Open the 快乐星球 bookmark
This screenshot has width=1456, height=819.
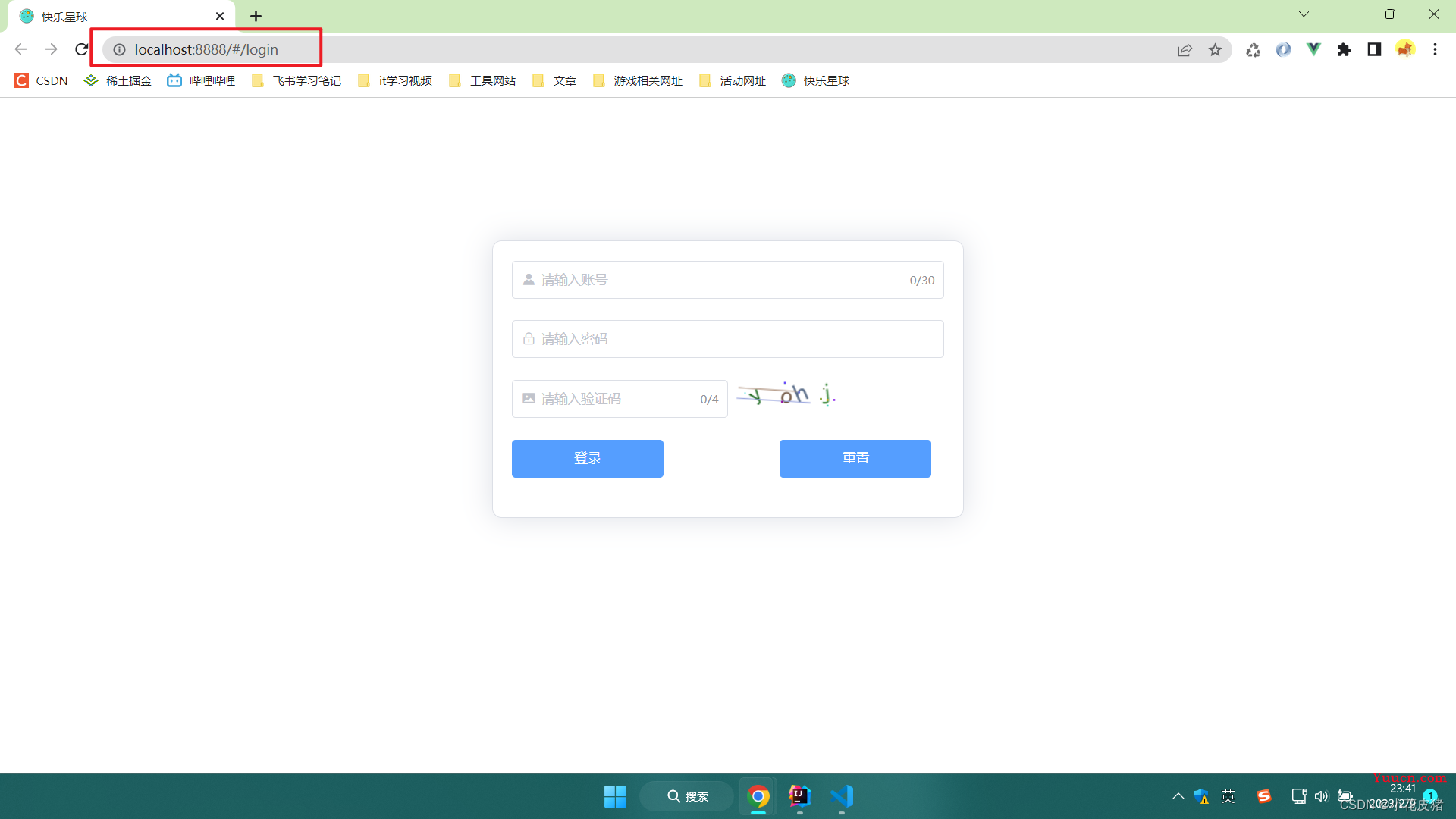pyautogui.click(x=815, y=80)
